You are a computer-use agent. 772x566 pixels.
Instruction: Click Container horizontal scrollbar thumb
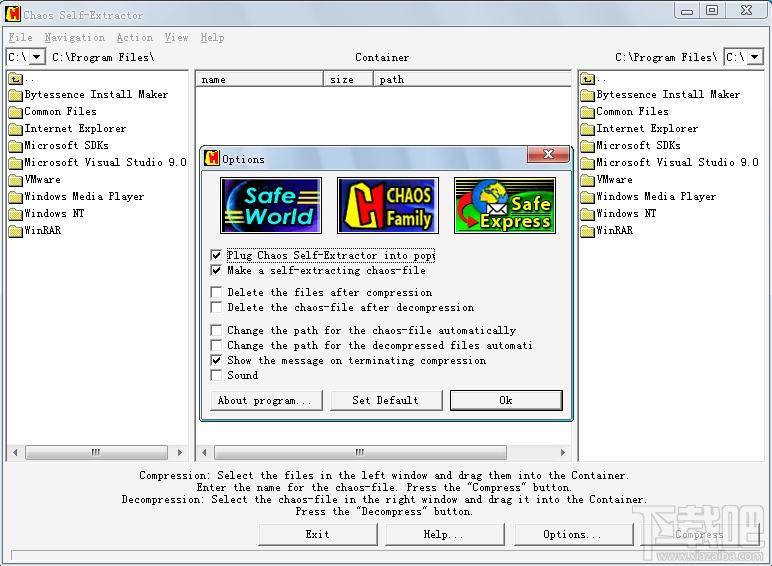(x=360, y=452)
